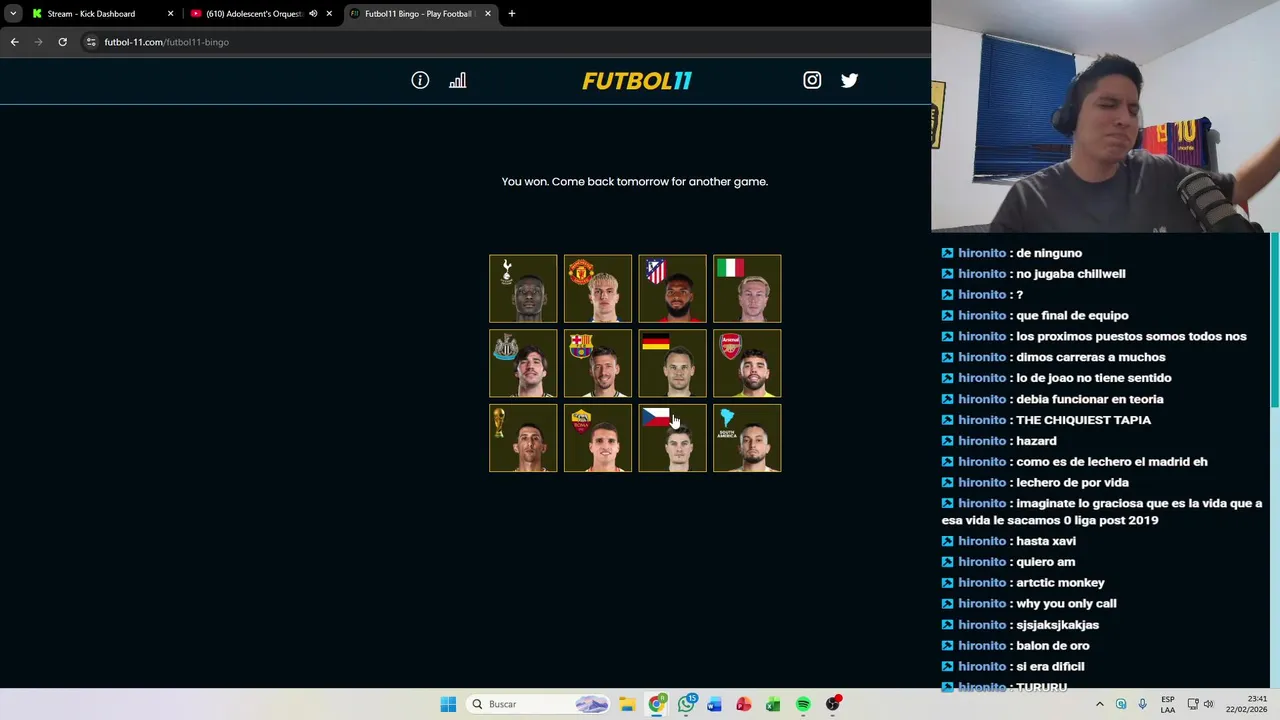Open OBS Studio from the taskbar

click(833, 704)
